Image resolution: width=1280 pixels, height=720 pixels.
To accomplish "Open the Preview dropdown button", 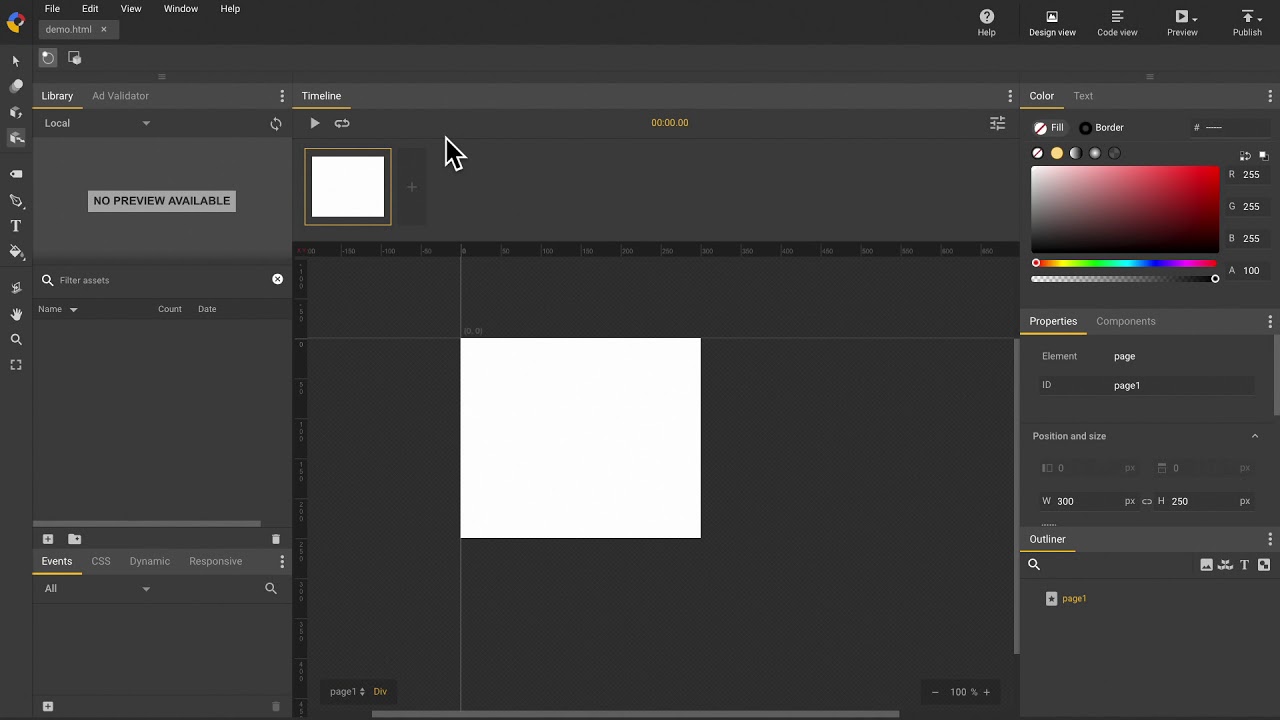I will (x=1182, y=23).
